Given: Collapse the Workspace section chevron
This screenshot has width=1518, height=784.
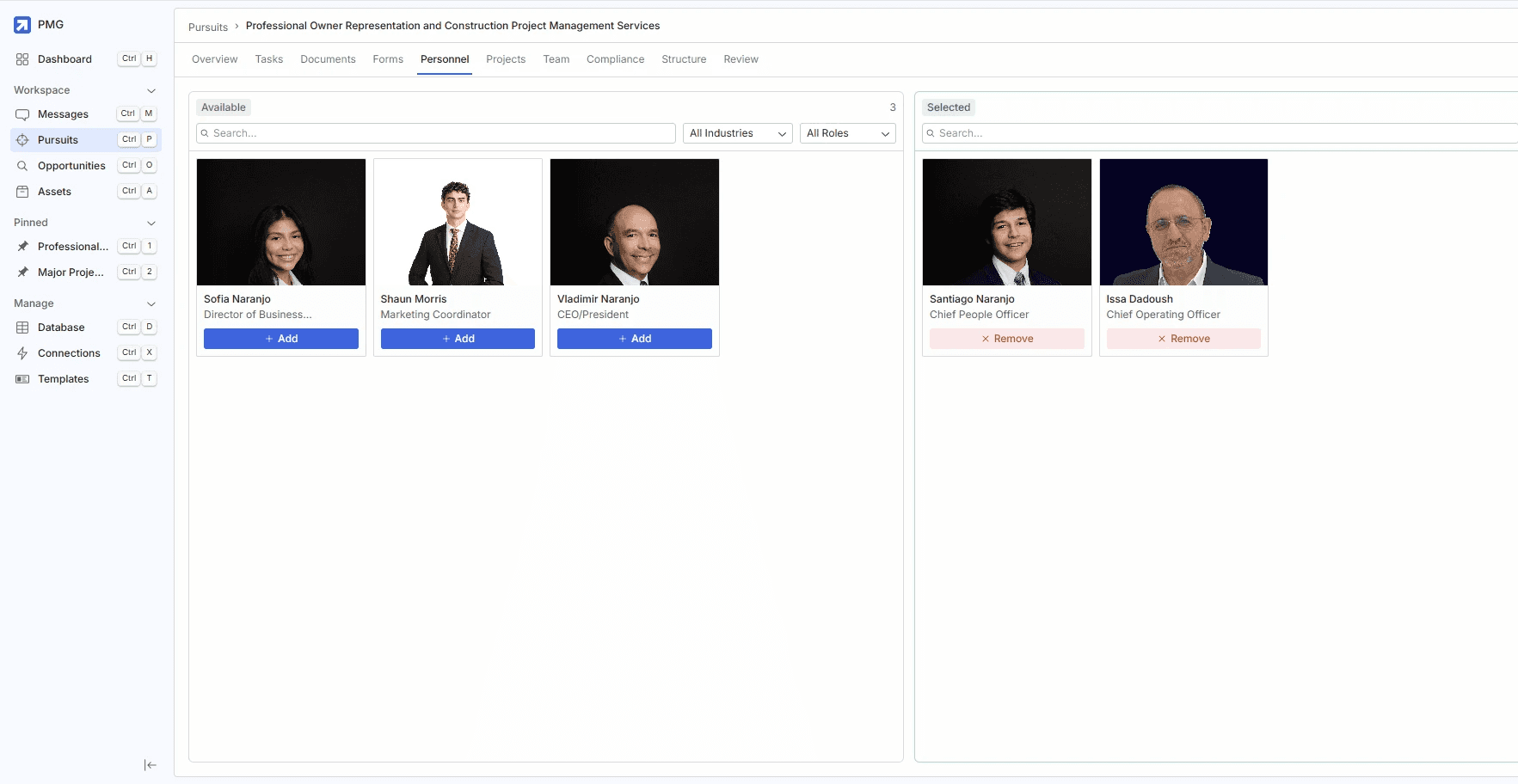Looking at the screenshot, I should tap(151, 90).
